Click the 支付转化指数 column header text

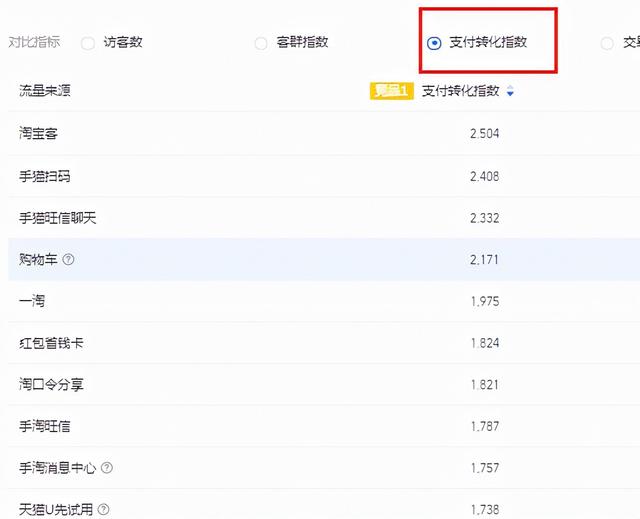(460, 91)
